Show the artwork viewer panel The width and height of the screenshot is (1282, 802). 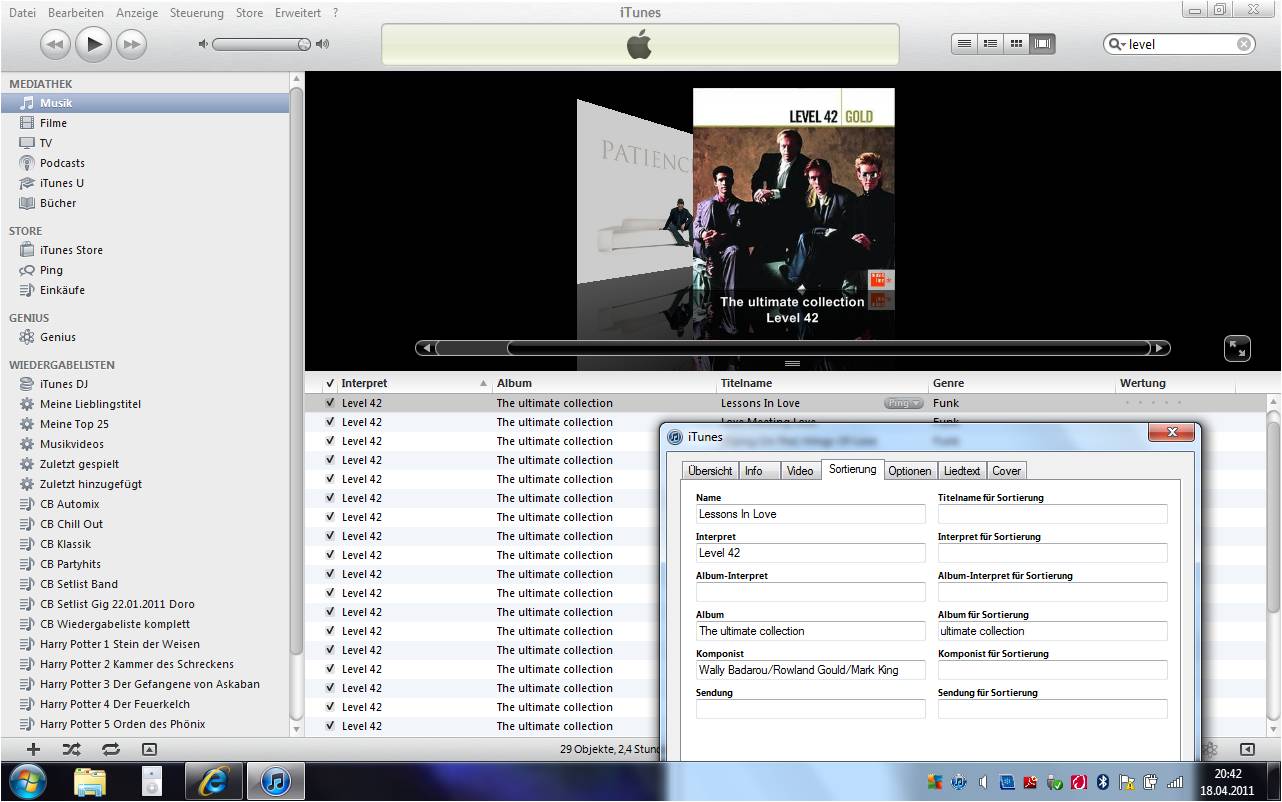tap(149, 749)
